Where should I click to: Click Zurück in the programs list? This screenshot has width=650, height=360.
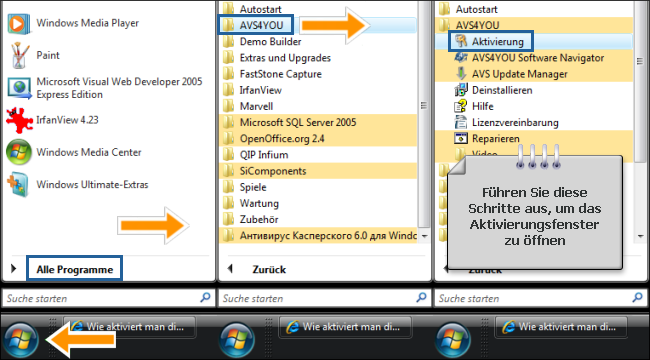pos(269,269)
